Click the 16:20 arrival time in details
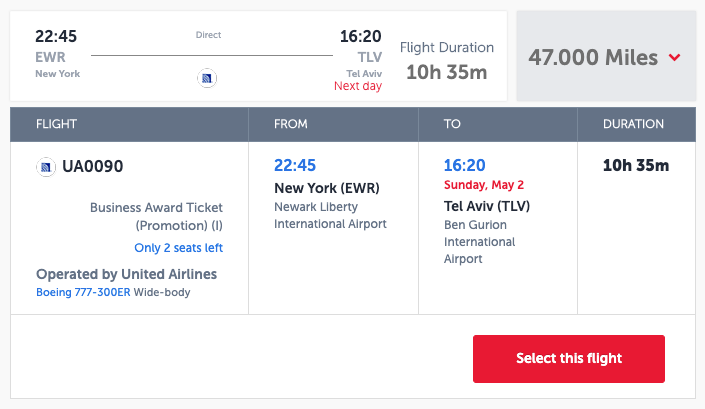Viewport: 705px width, 409px height. coord(465,166)
